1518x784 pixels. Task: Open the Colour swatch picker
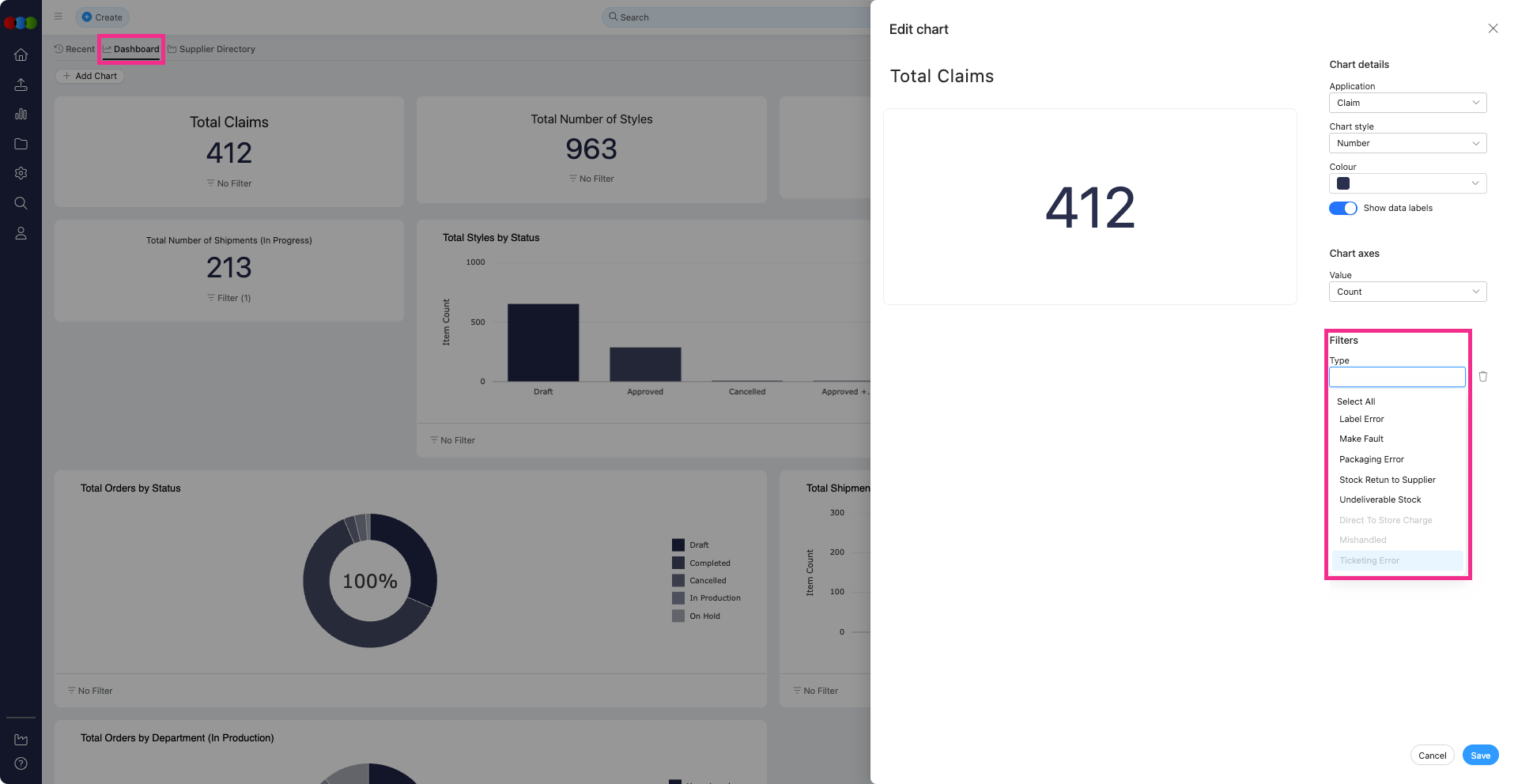pyautogui.click(x=1342, y=183)
